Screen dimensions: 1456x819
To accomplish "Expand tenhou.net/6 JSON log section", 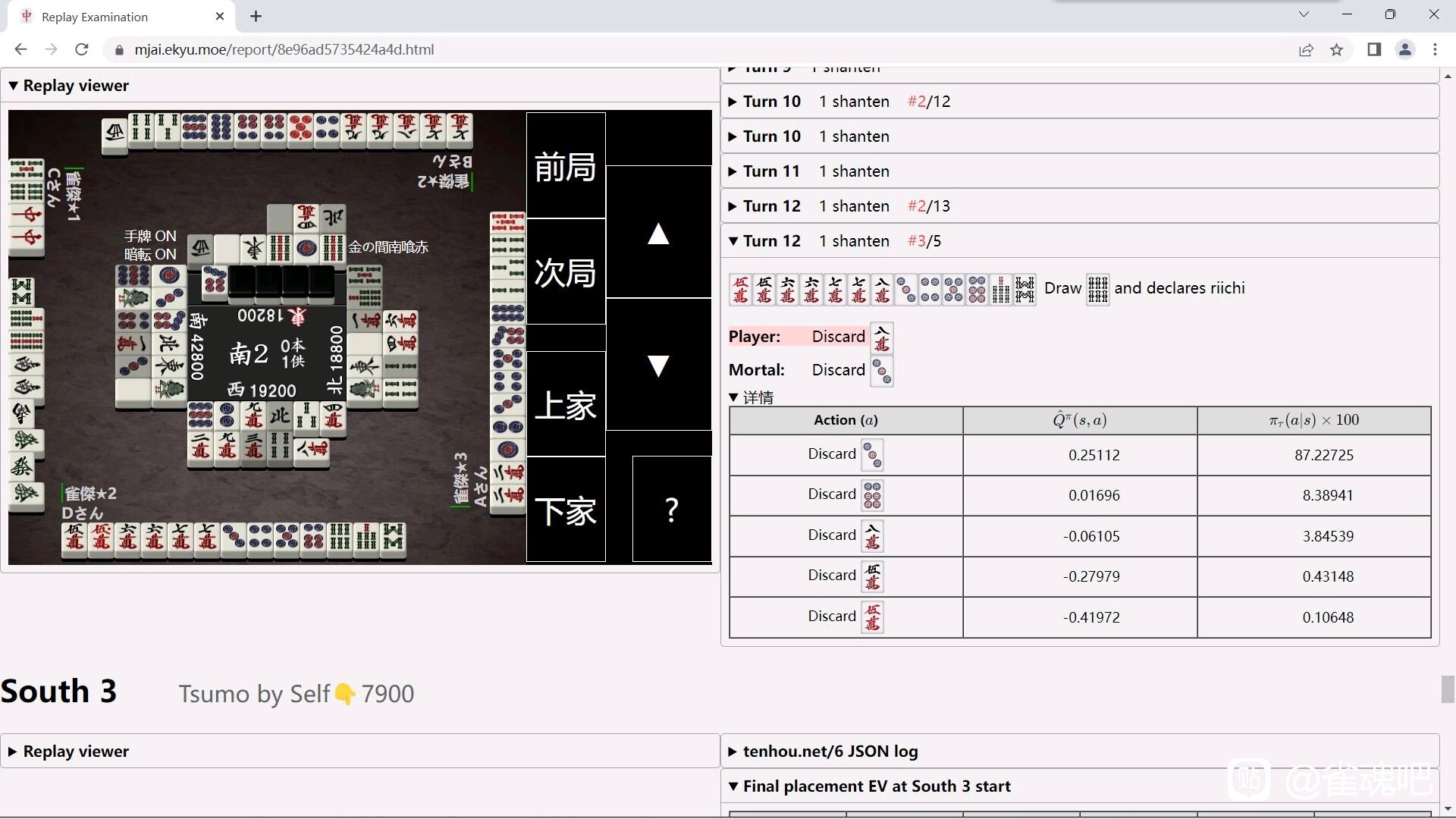I will 1080,751.
